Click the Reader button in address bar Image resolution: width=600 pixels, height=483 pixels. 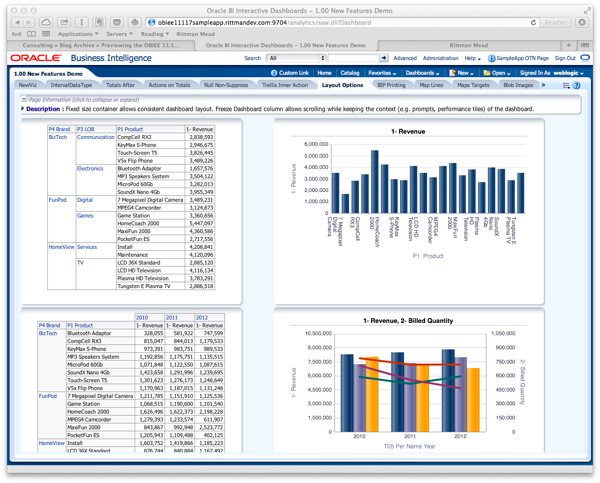pyautogui.click(x=555, y=23)
